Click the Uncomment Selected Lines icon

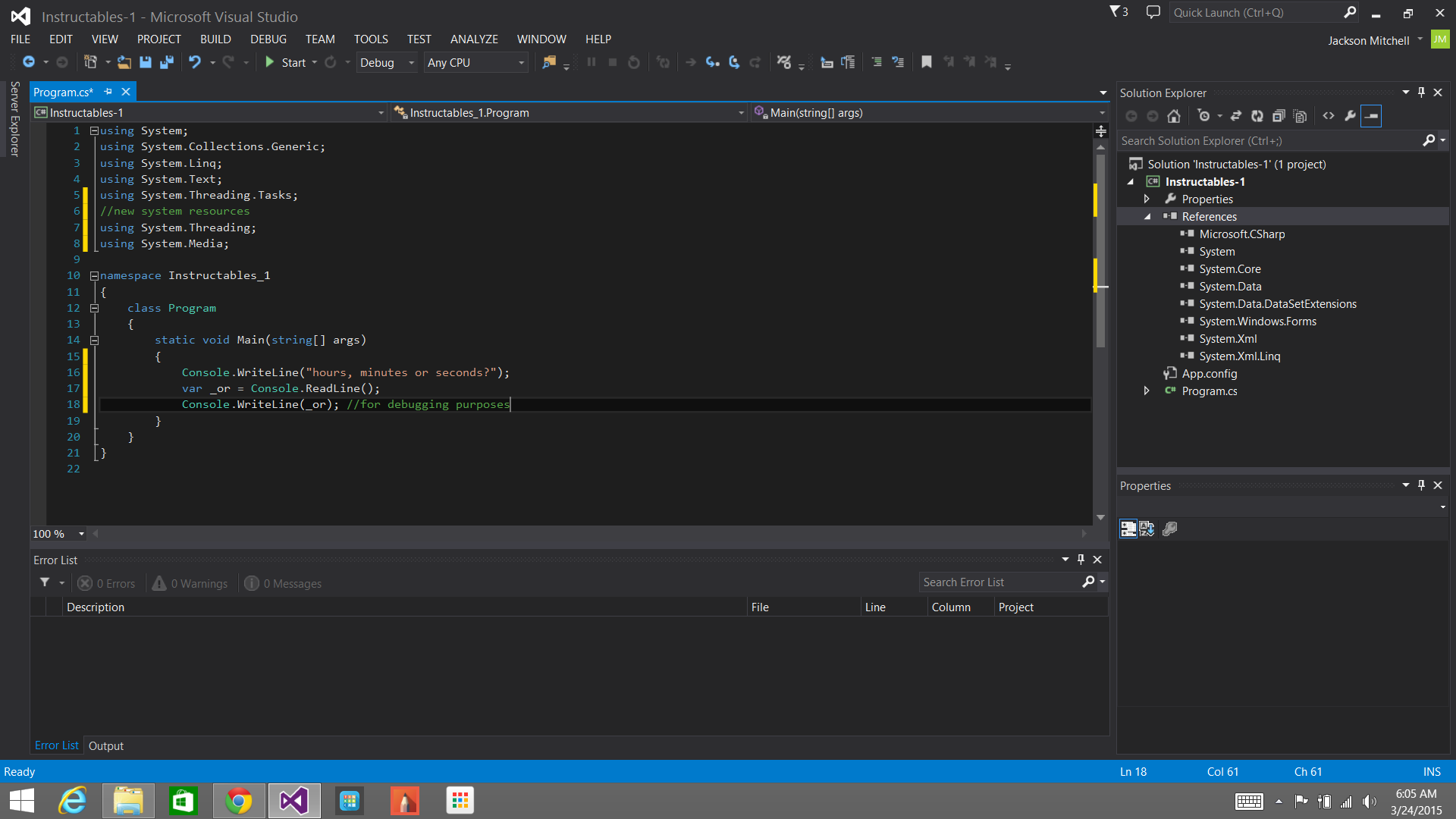point(898,62)
